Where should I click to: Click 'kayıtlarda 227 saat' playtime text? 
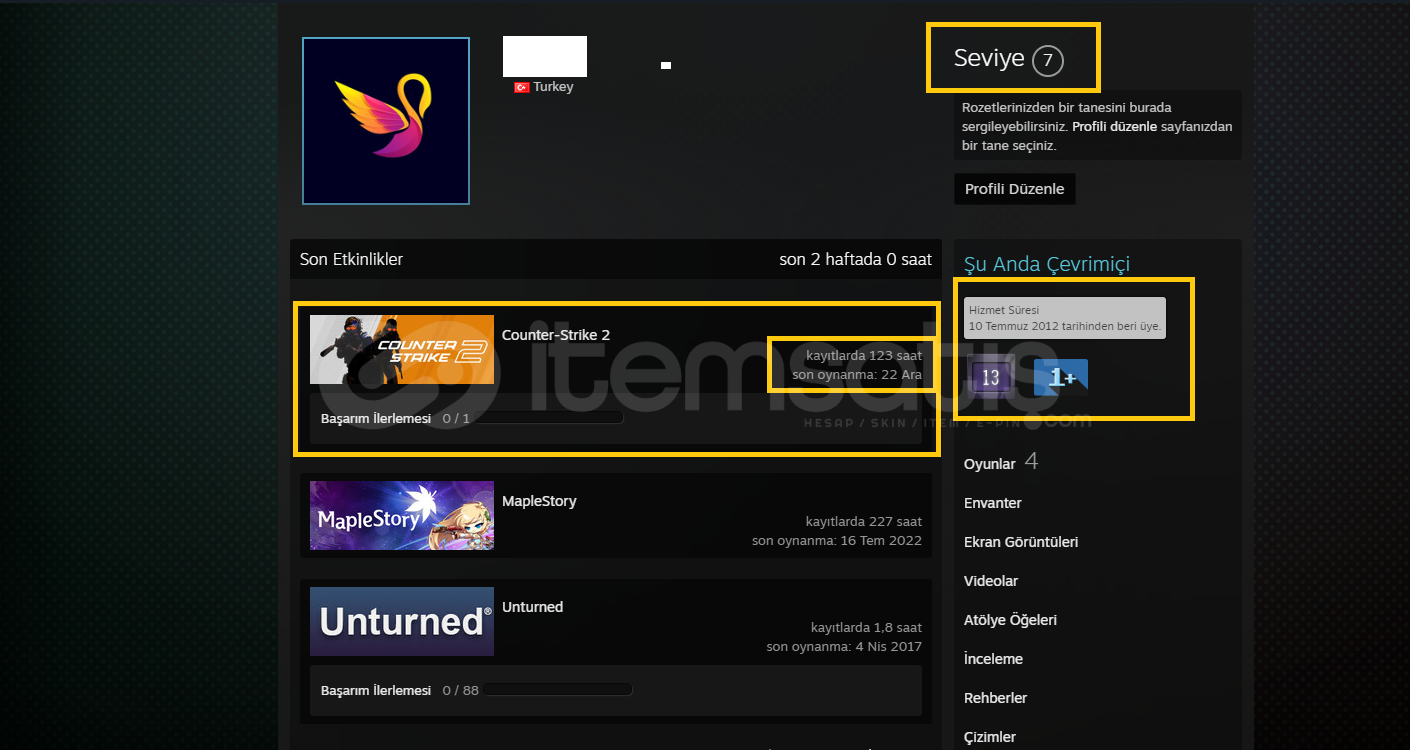pos(864,521)
